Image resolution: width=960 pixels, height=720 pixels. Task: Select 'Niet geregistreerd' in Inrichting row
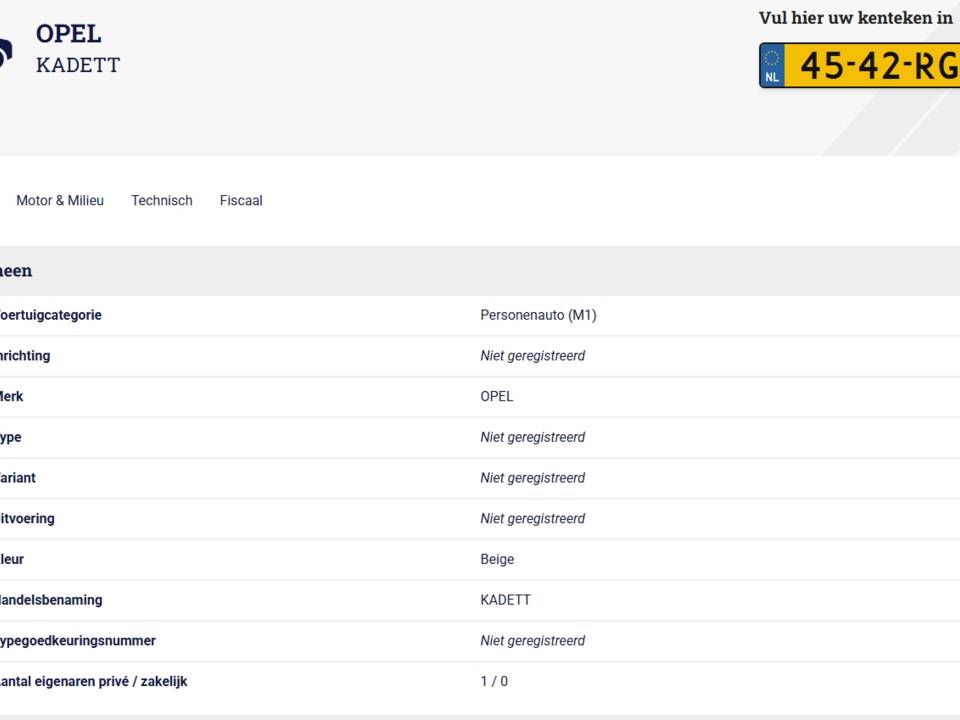pyautogui.click(x=533, y=356)
